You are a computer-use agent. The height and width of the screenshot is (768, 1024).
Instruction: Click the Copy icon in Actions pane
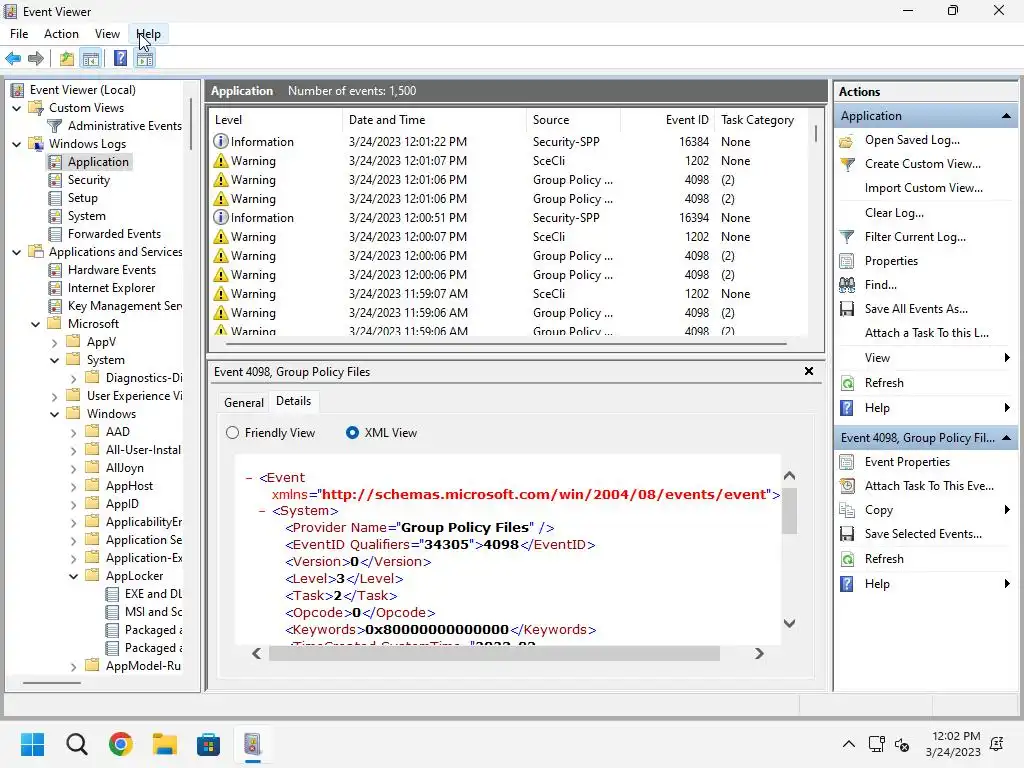coord(846,510)
